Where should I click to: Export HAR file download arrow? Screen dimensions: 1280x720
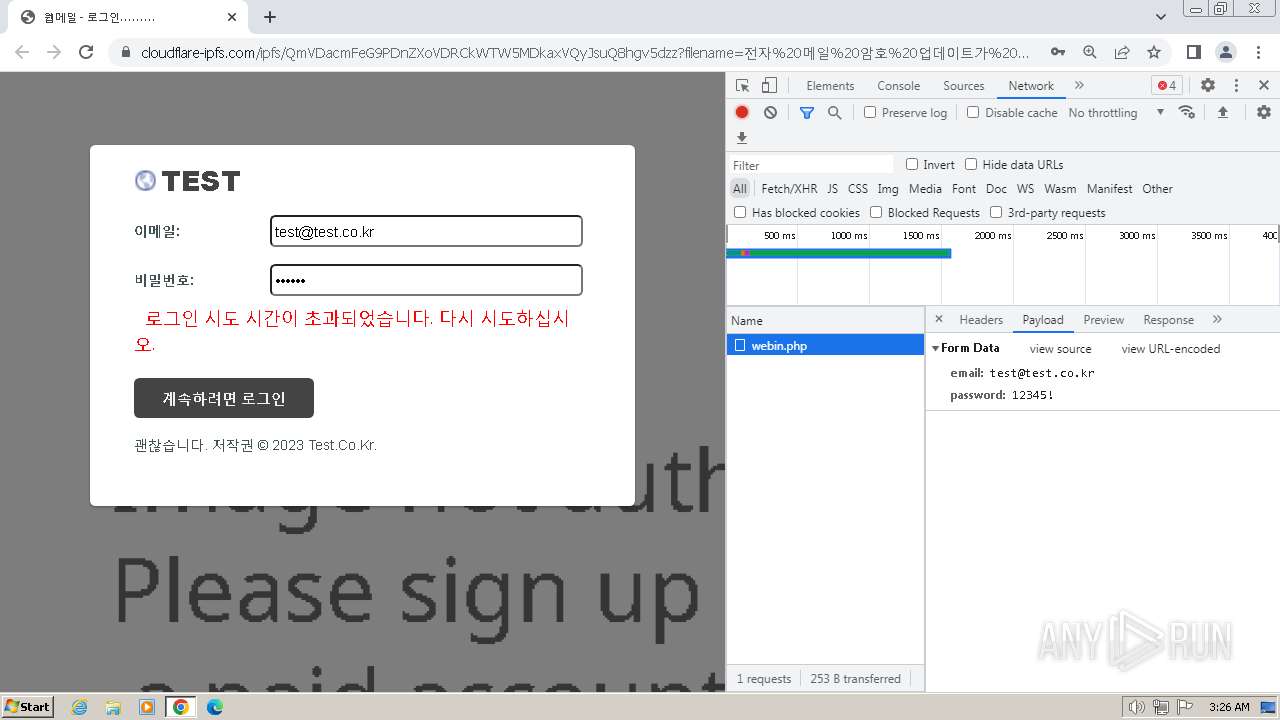742,138
